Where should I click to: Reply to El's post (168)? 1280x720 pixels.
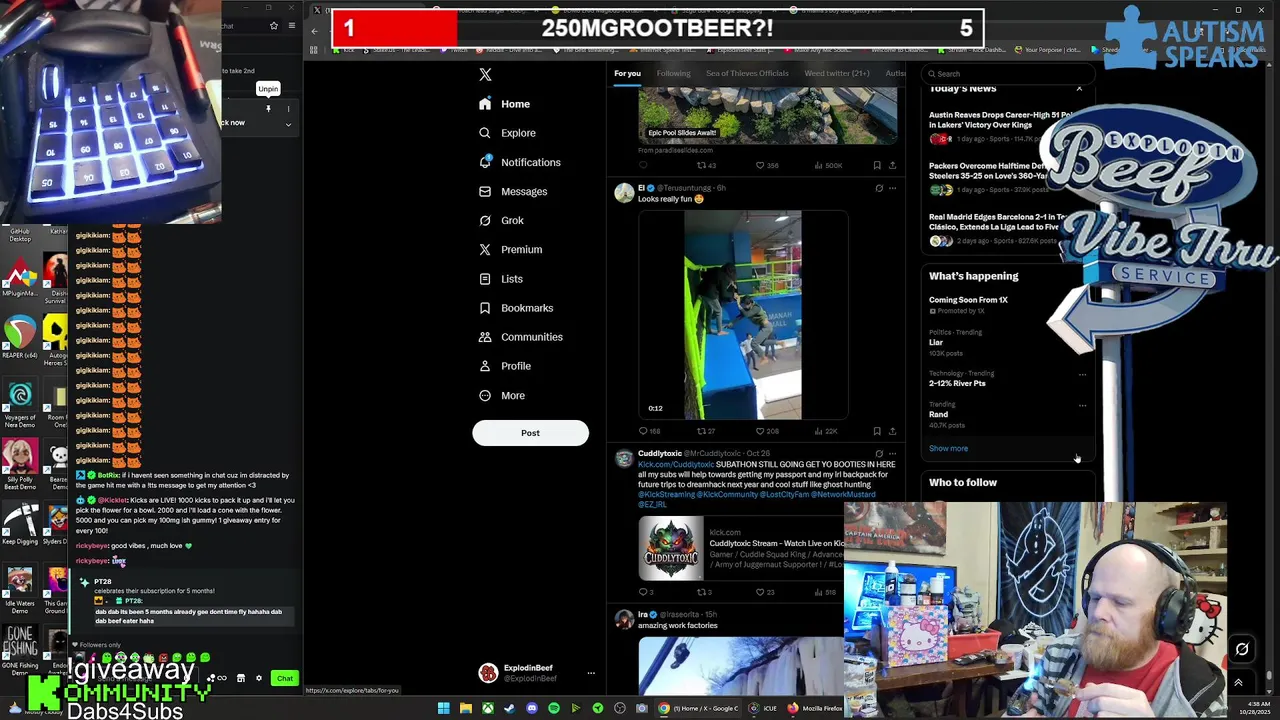[649, 431]
